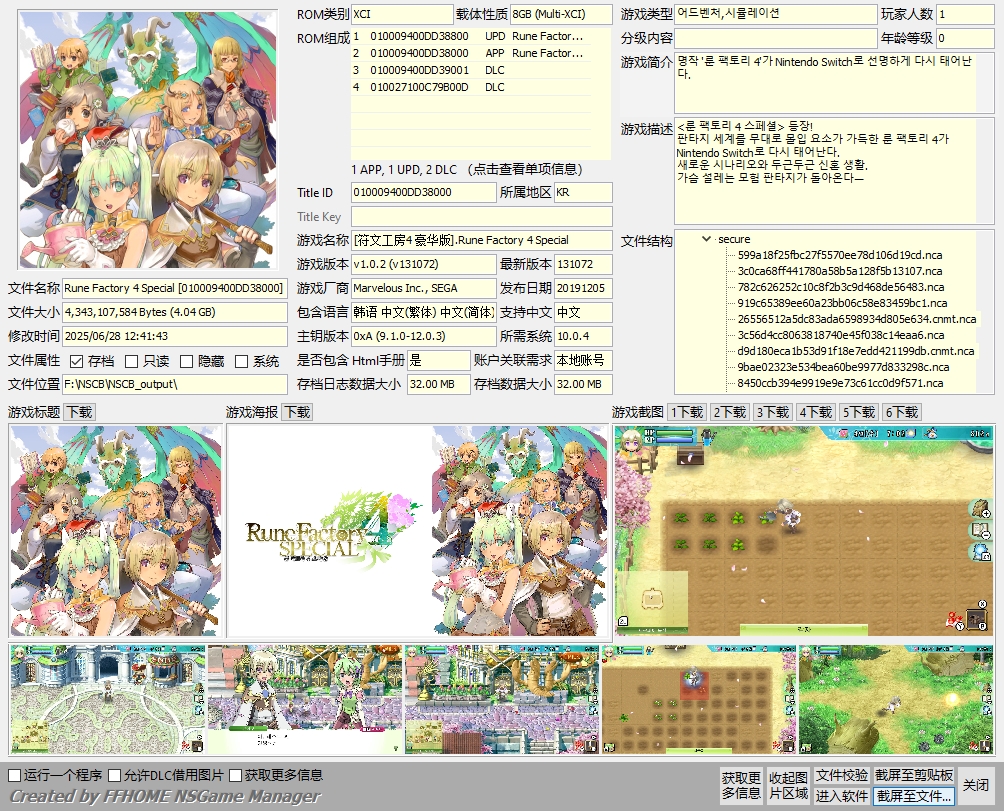This screenshot has width=1004, height=811.
Task: Check the 隐藏 hidden attribute box
Action: coord(186,362)
